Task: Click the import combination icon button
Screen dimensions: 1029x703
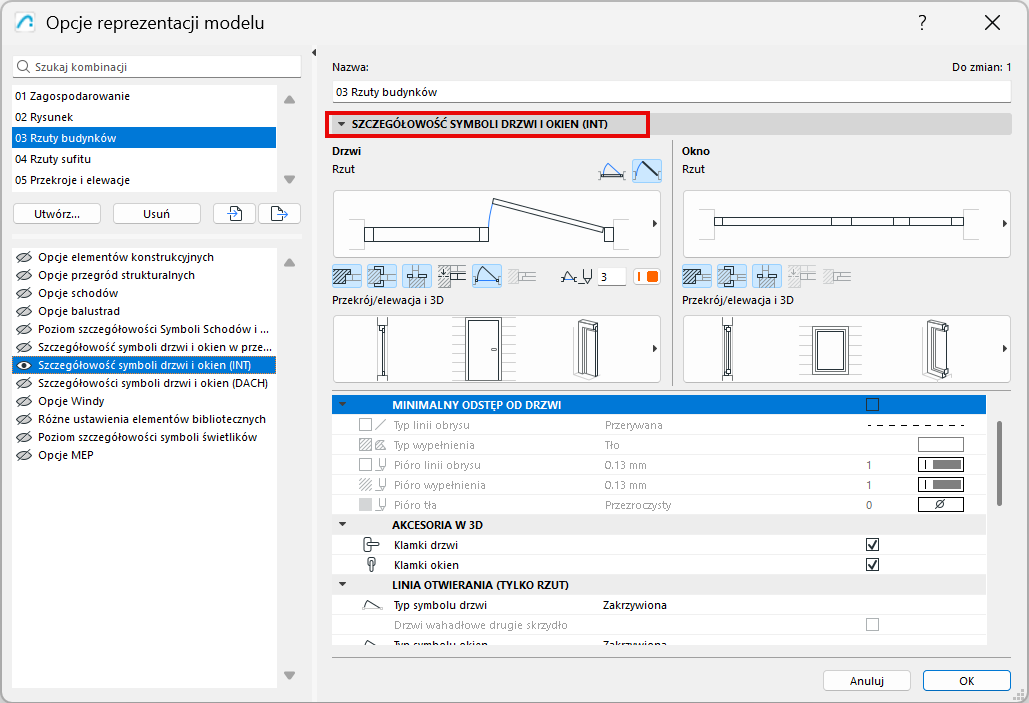Action: (234, 213)
